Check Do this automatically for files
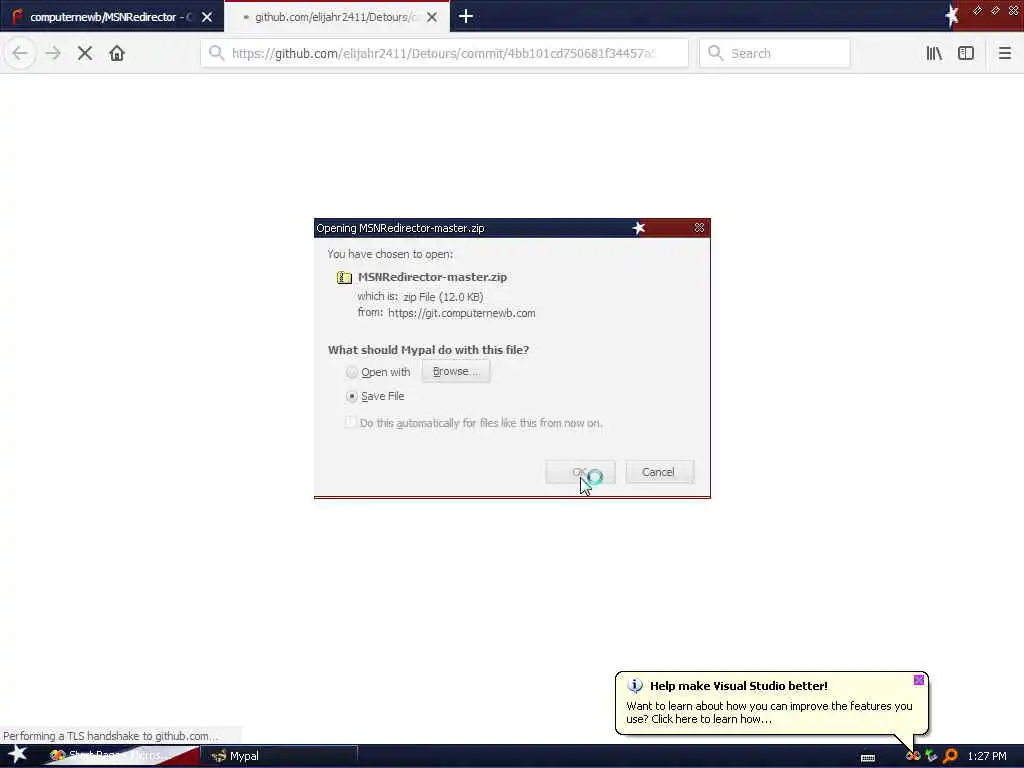Image resolution: width=1024 pixels, height=768 pixels. [351, 423]
